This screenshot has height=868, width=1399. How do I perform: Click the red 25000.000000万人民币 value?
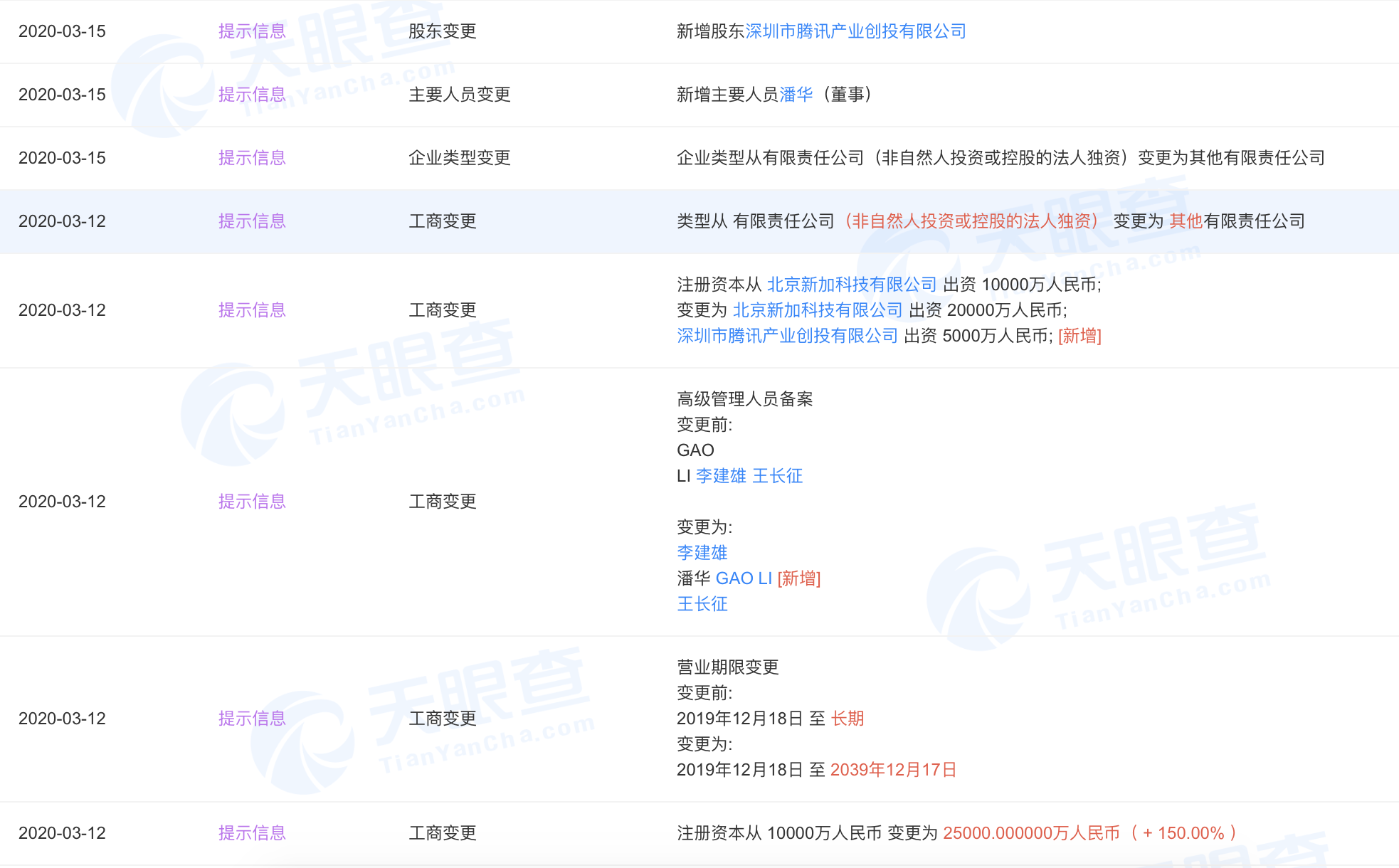1031,833
